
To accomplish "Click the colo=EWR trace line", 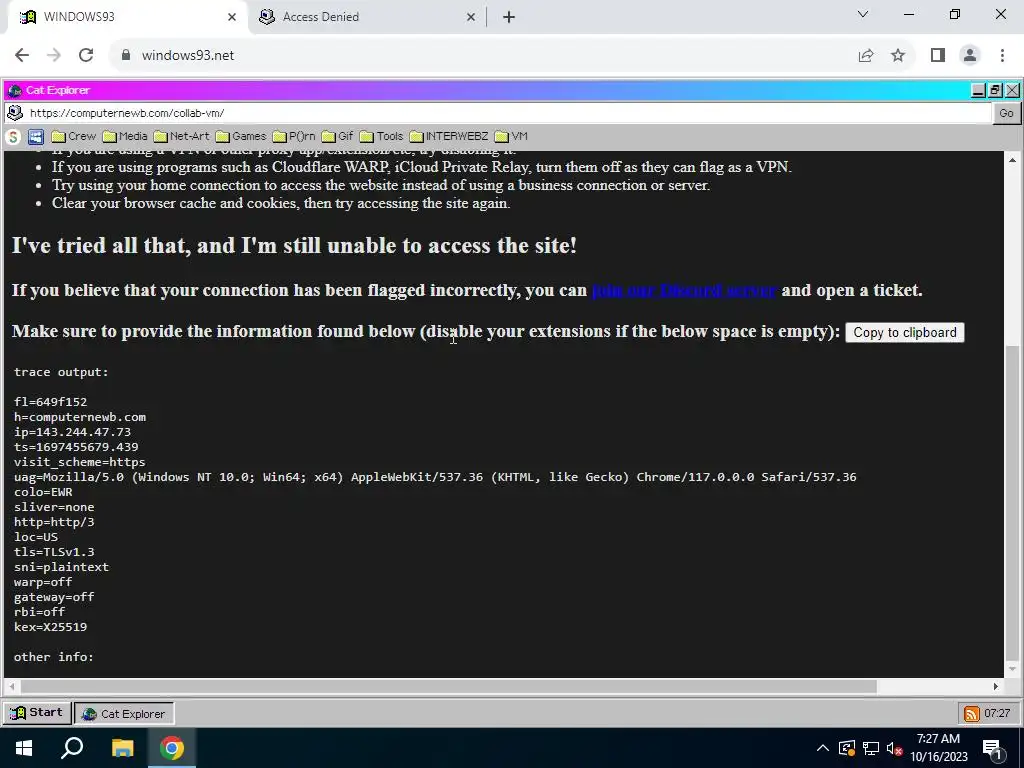I will click(43, 492).
